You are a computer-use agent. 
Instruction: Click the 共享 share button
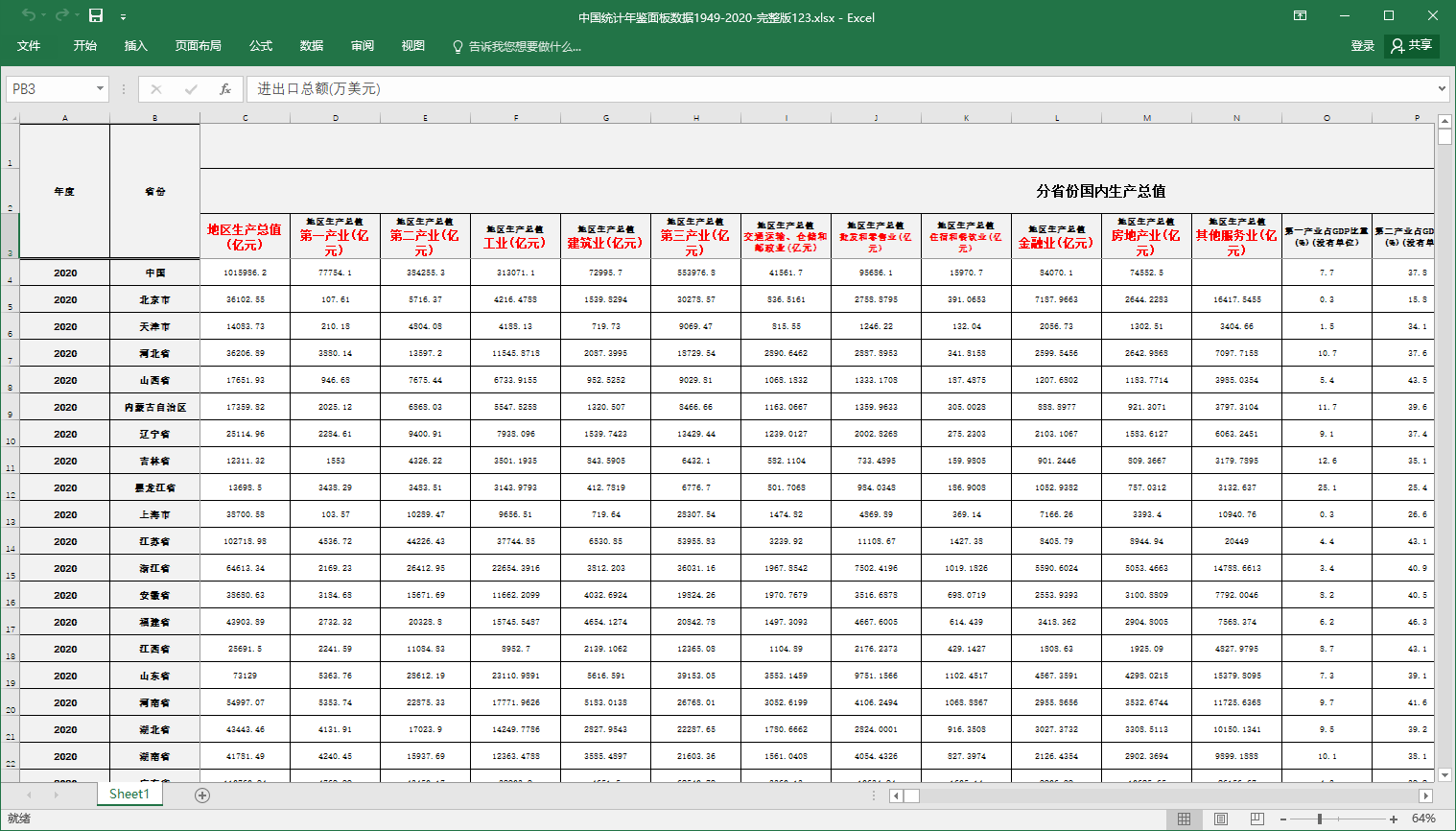coord(1412,46)
